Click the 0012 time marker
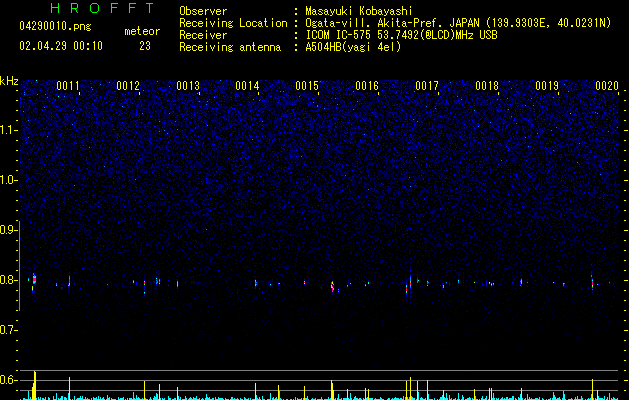The image size is (629, 400). (128, 86)
